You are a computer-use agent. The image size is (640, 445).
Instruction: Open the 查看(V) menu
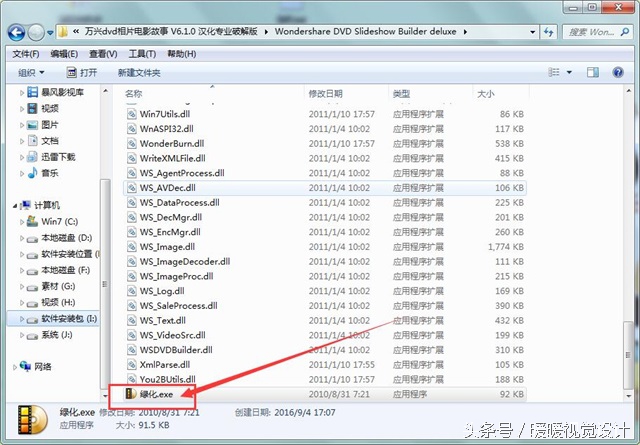(x=103, y=54)
